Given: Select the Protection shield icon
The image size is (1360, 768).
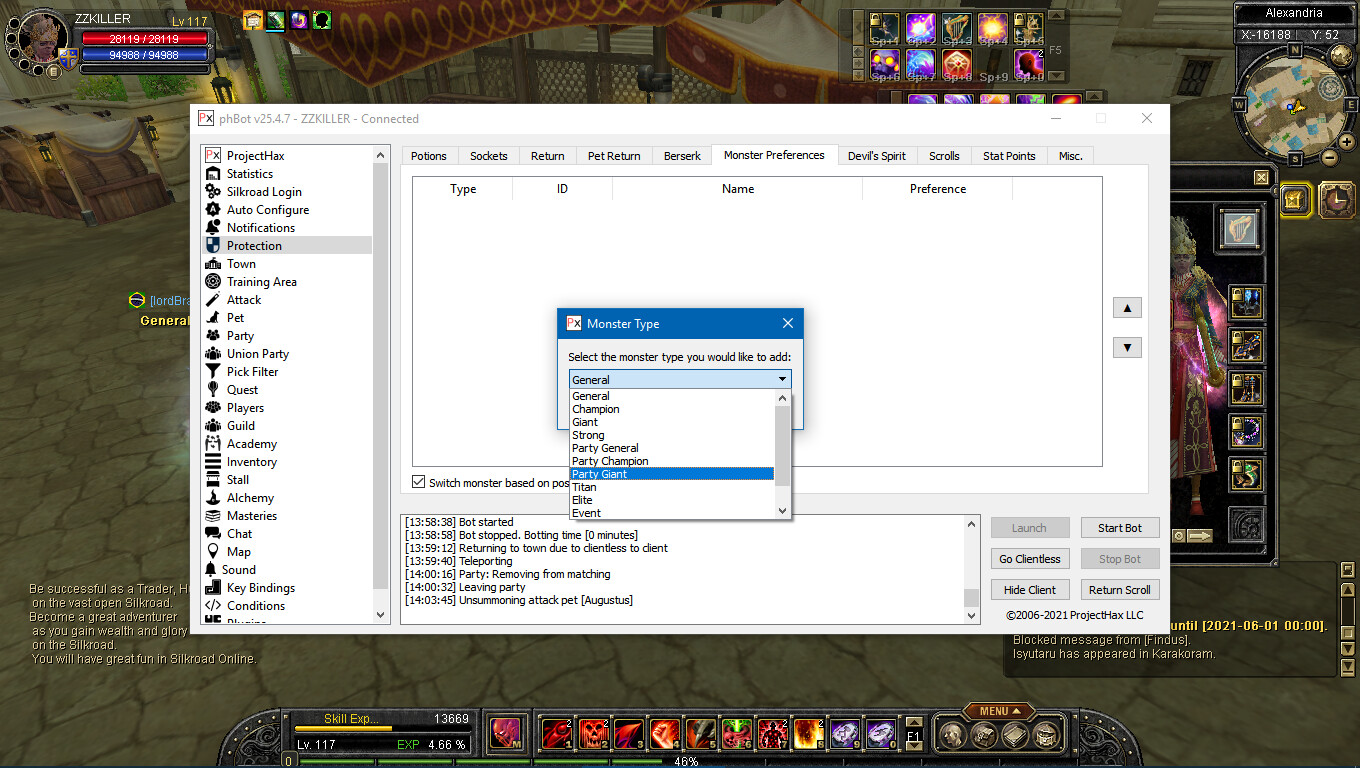Looking at the screenshot, I should point(212,246).
